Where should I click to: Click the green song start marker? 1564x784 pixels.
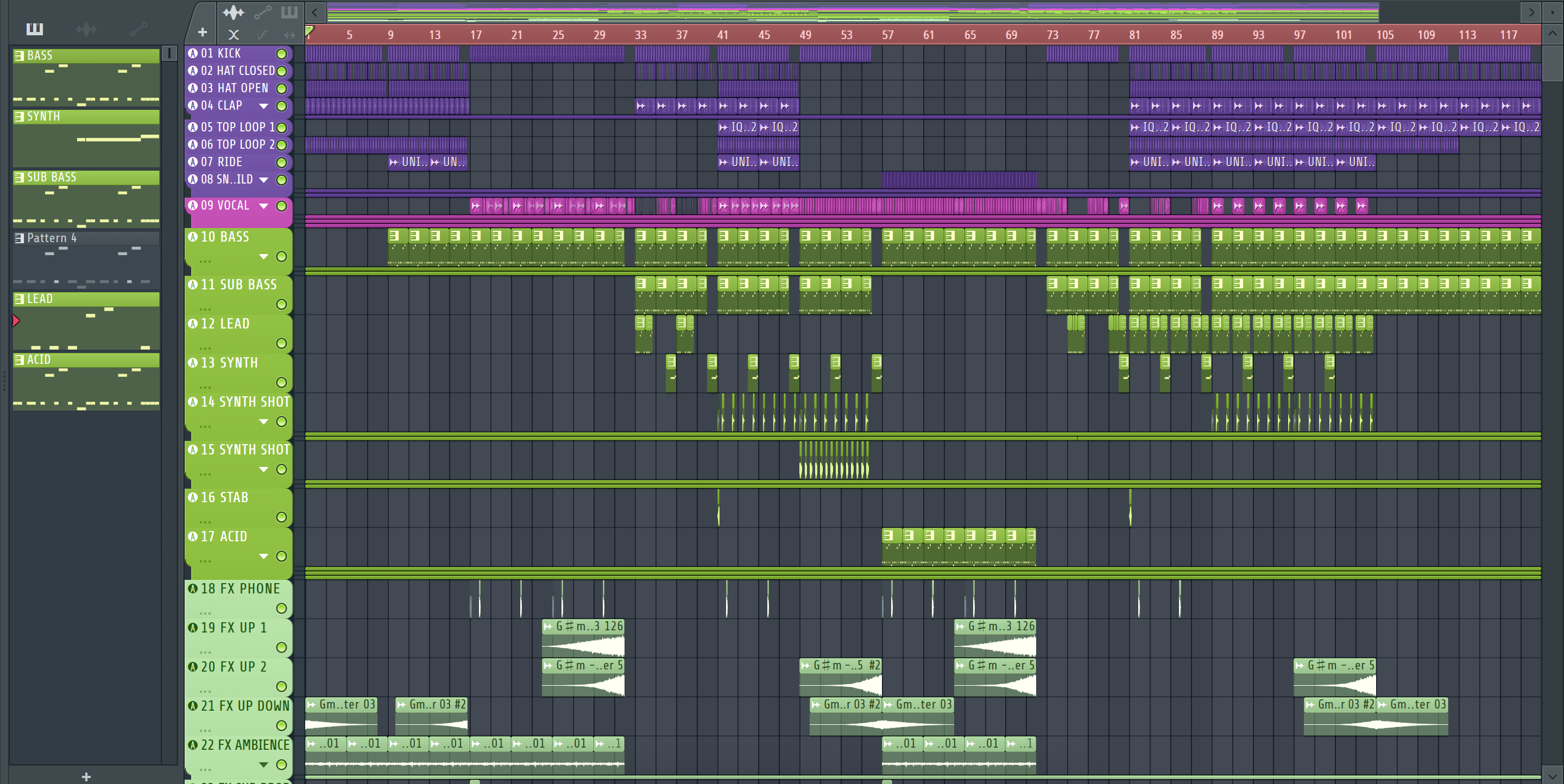(x=309, y=30)
